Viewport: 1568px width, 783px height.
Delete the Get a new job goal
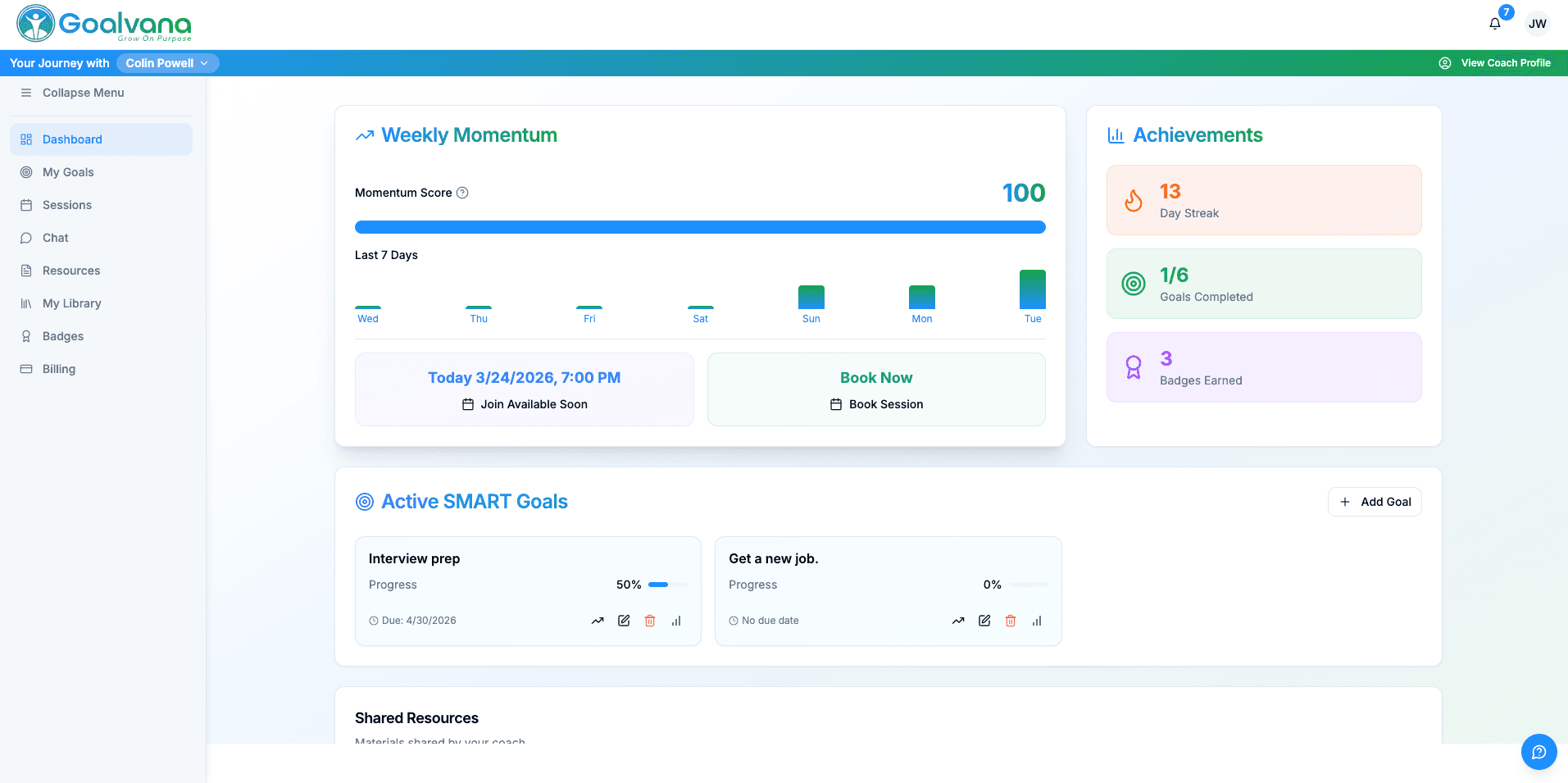[x=1011, y=621]
